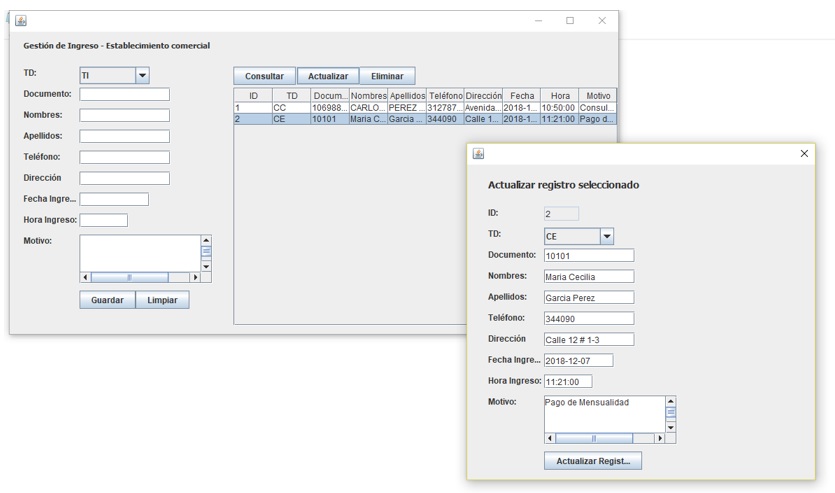Click the Fecha field with 2018-12-07
This screenshot has width=835, height=493.
[578, 360]
